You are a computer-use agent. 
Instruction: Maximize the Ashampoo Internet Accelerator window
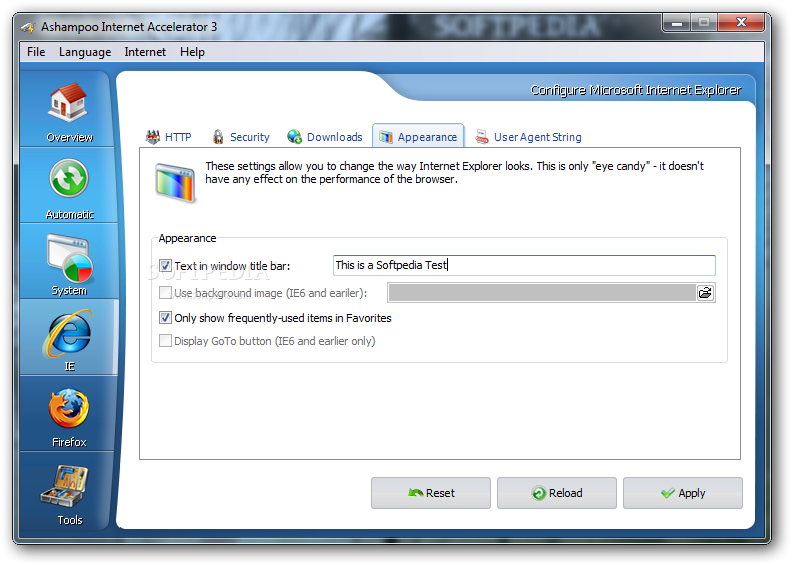pos(704,23)
